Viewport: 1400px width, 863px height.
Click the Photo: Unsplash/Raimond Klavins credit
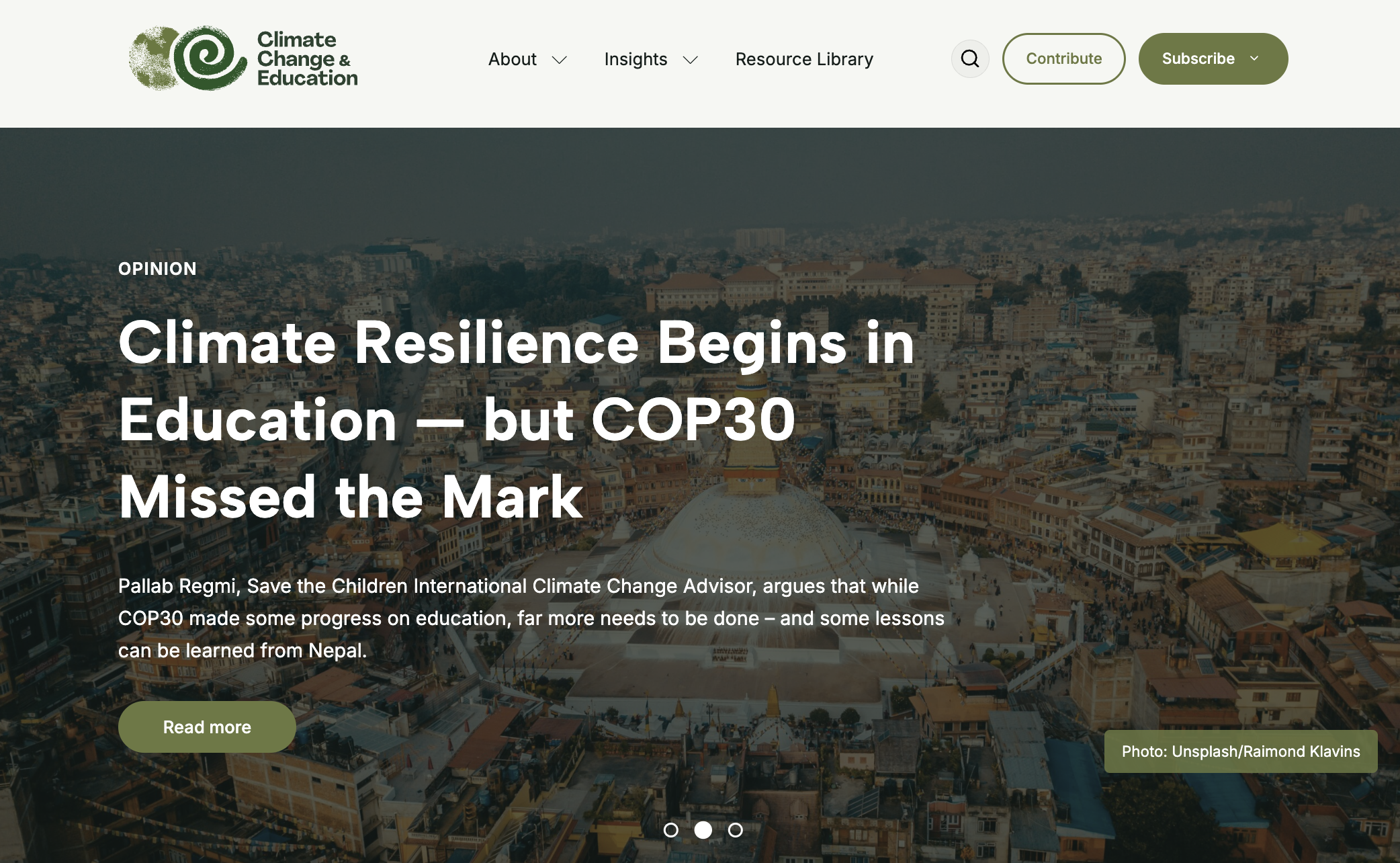click(1240, 751)
